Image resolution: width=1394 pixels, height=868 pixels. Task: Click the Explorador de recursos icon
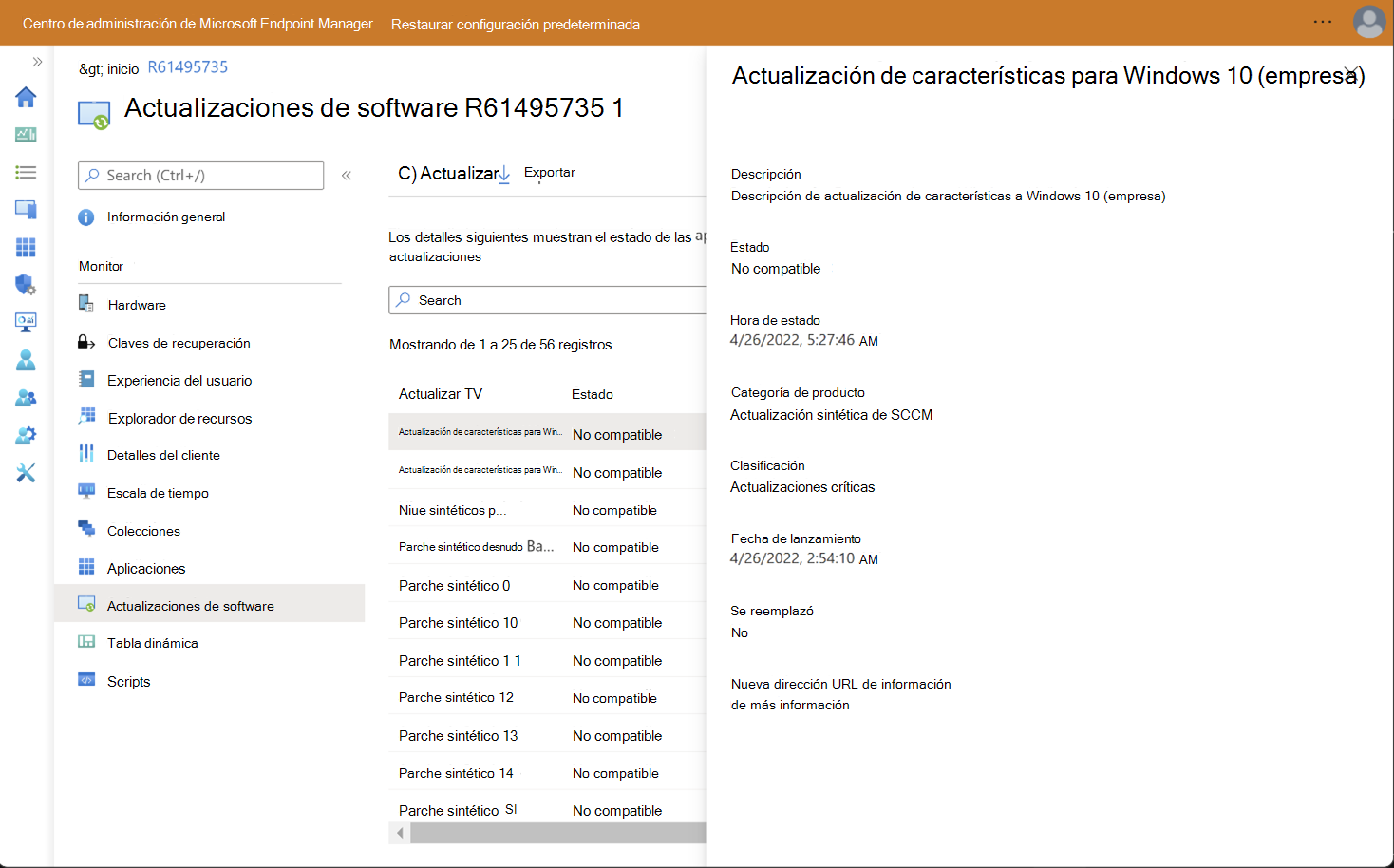tap(86, 415)
